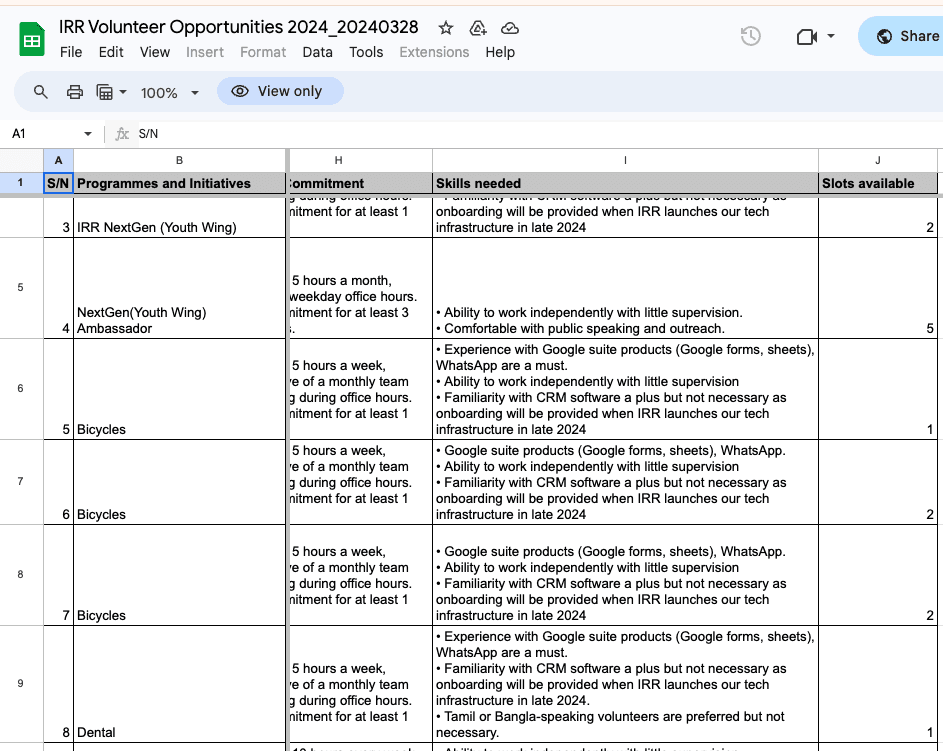Expand the camera meeting options arrow
This screenshot has height=751, width=943.
831,36
